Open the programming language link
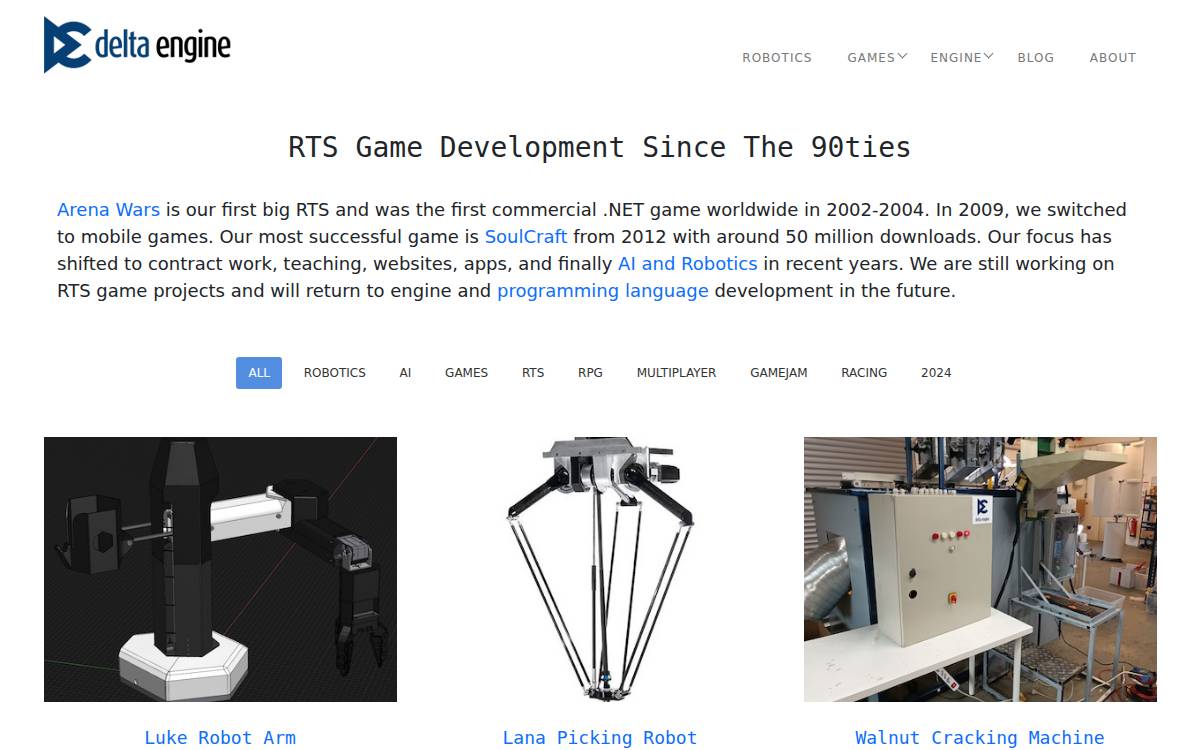Image resolution: width=1200 pixels, height=750 pixels. [x=603, y=291]
